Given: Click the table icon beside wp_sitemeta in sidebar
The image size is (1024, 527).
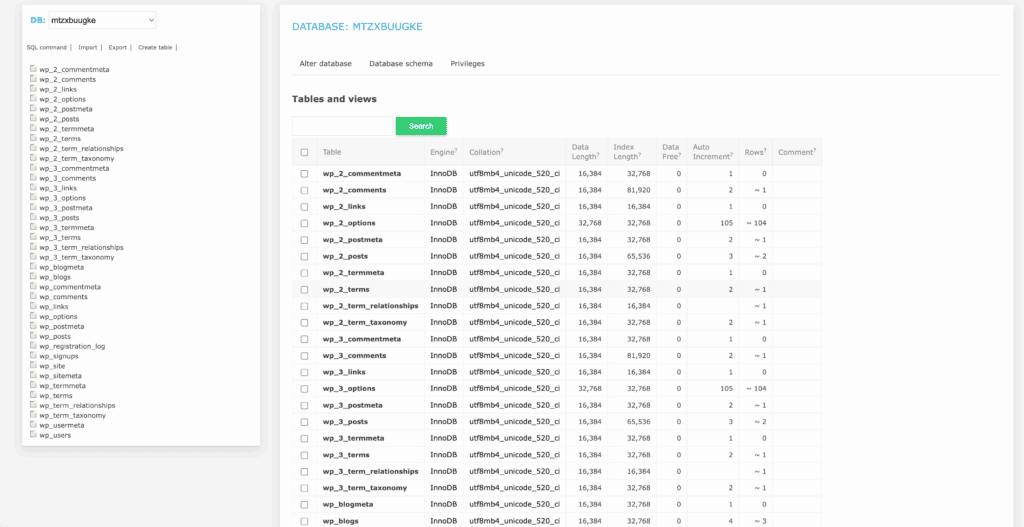Looking at the screenshot, I should (x=33, y=375).
